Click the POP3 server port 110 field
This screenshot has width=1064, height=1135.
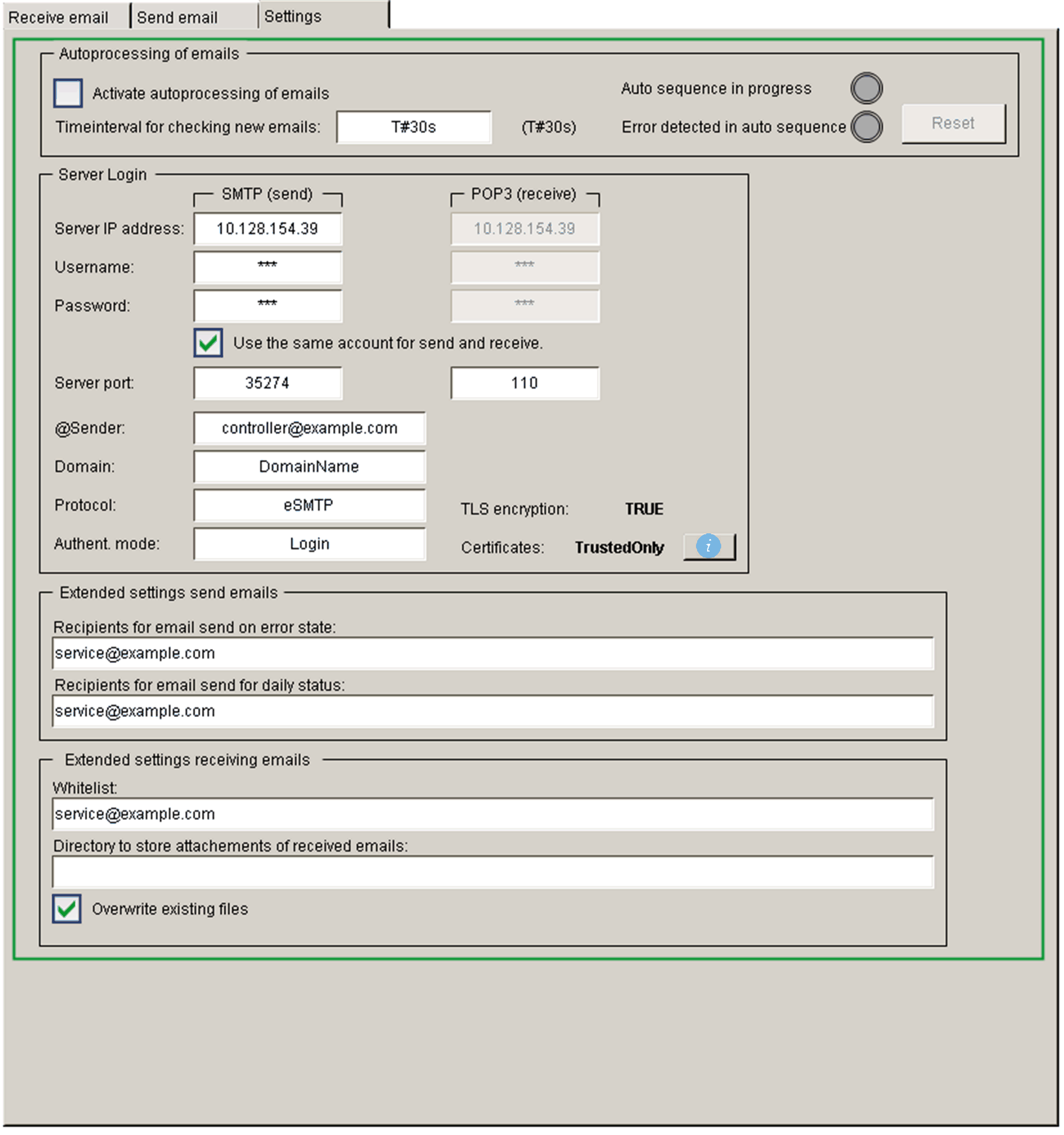[x=525, y=384]
